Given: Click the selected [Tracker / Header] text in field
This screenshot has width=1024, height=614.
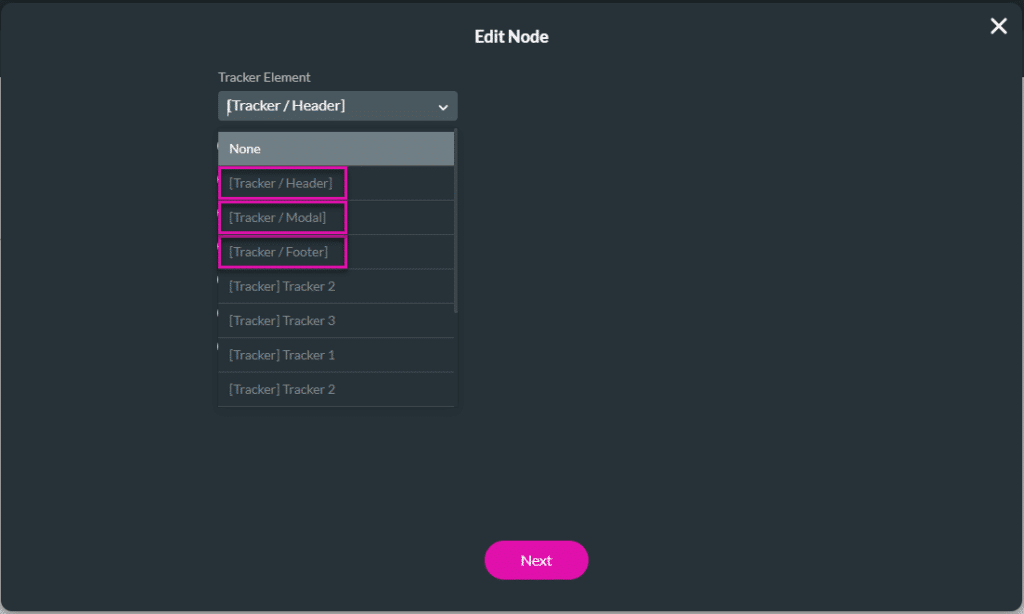Looking at the screenshot, I should point(286,106).
